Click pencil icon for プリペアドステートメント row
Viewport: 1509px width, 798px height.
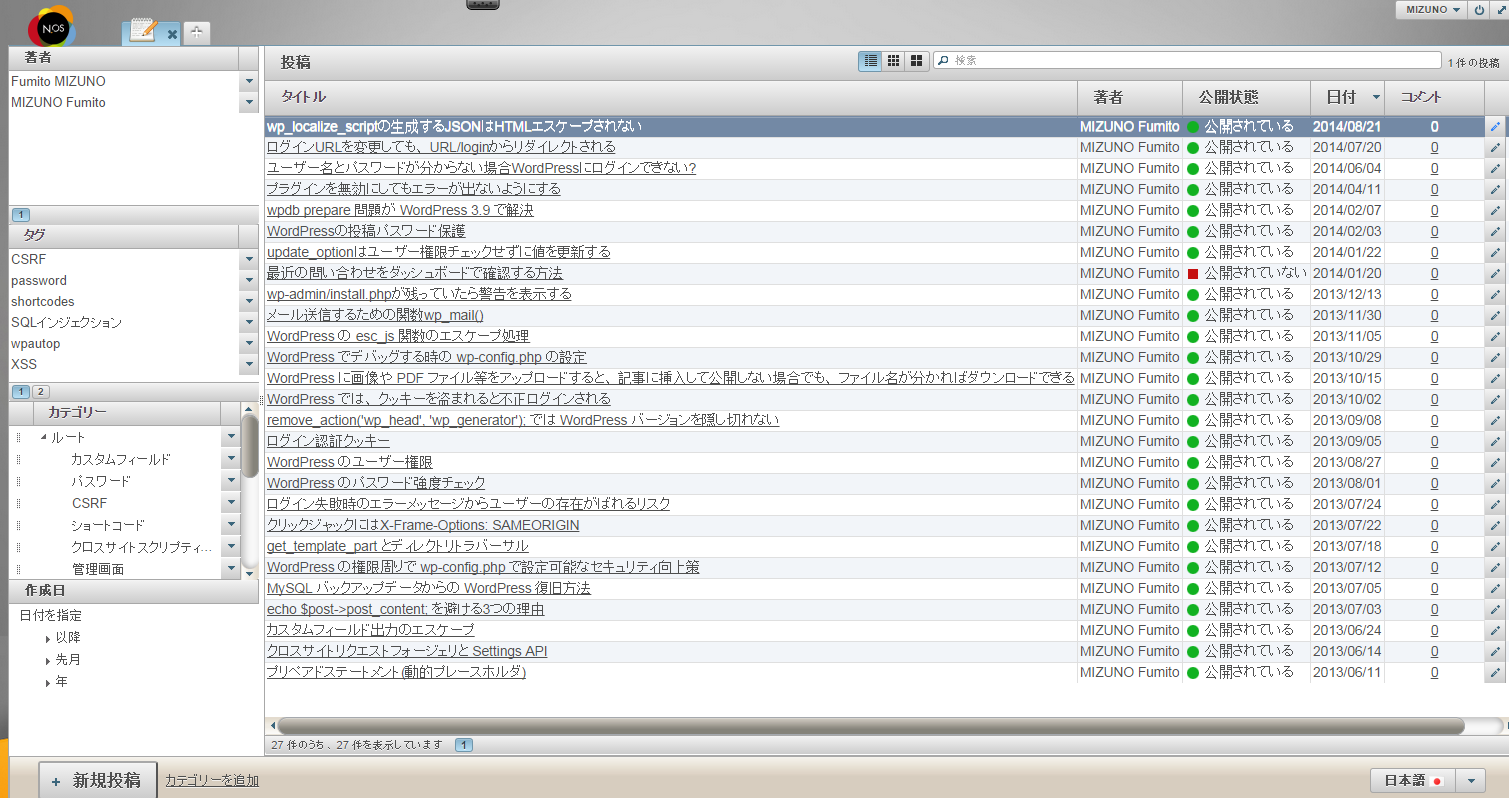pyautogui.click(x=1495, y=672)
